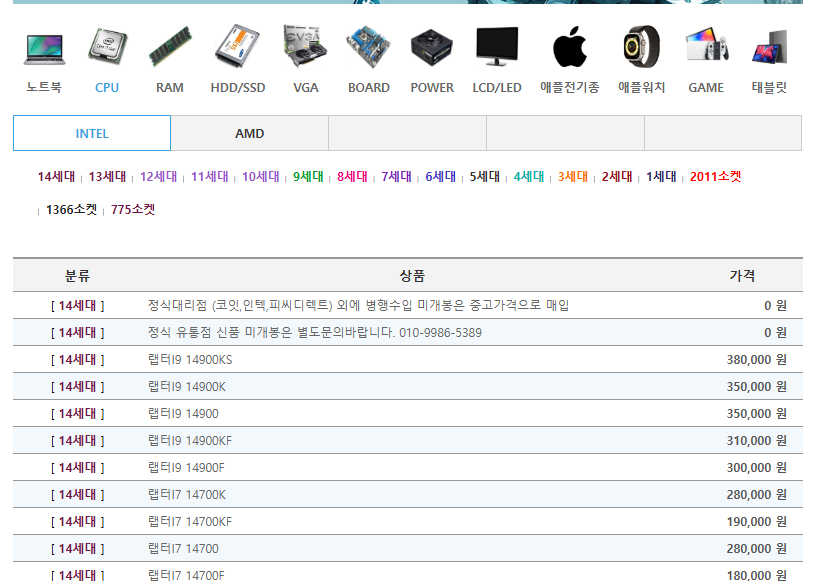Open the 775소켓 socket link
This screenshot has height=581, width=814.
coord(133,210)
